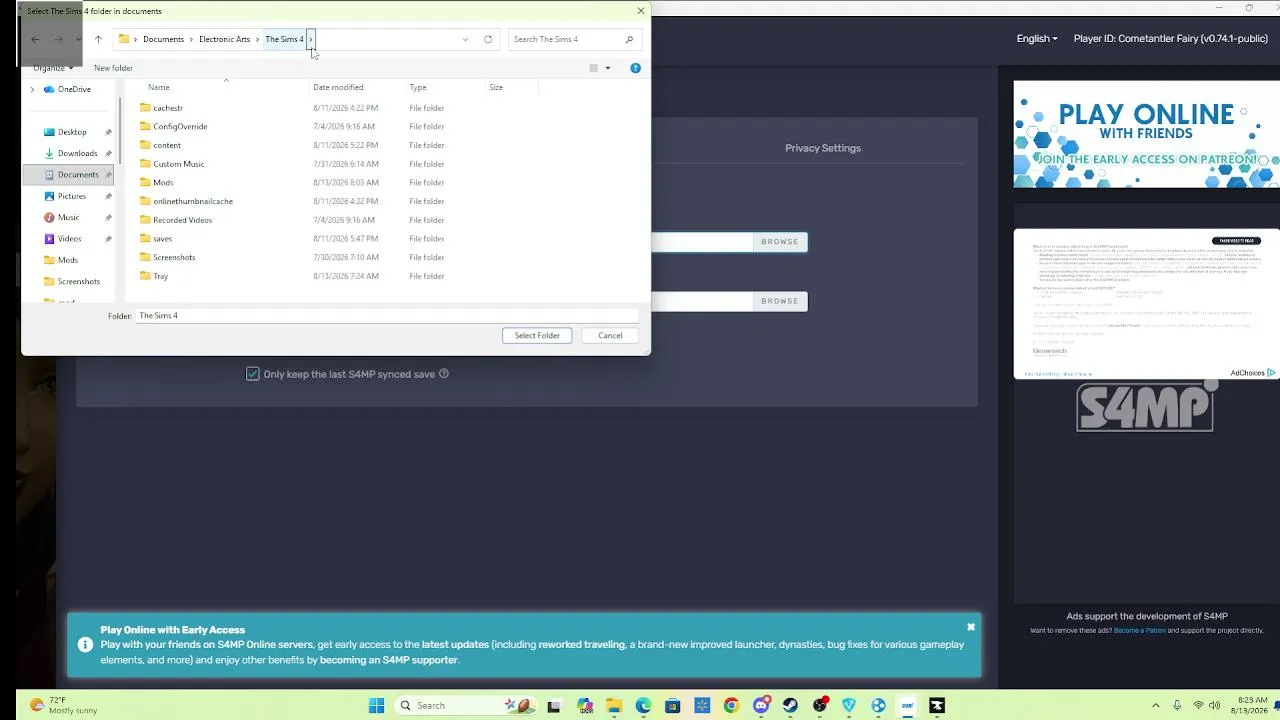Click the upper BROWSE button in S4MP
Viewport: 1280px width, 720px height.
780,241
